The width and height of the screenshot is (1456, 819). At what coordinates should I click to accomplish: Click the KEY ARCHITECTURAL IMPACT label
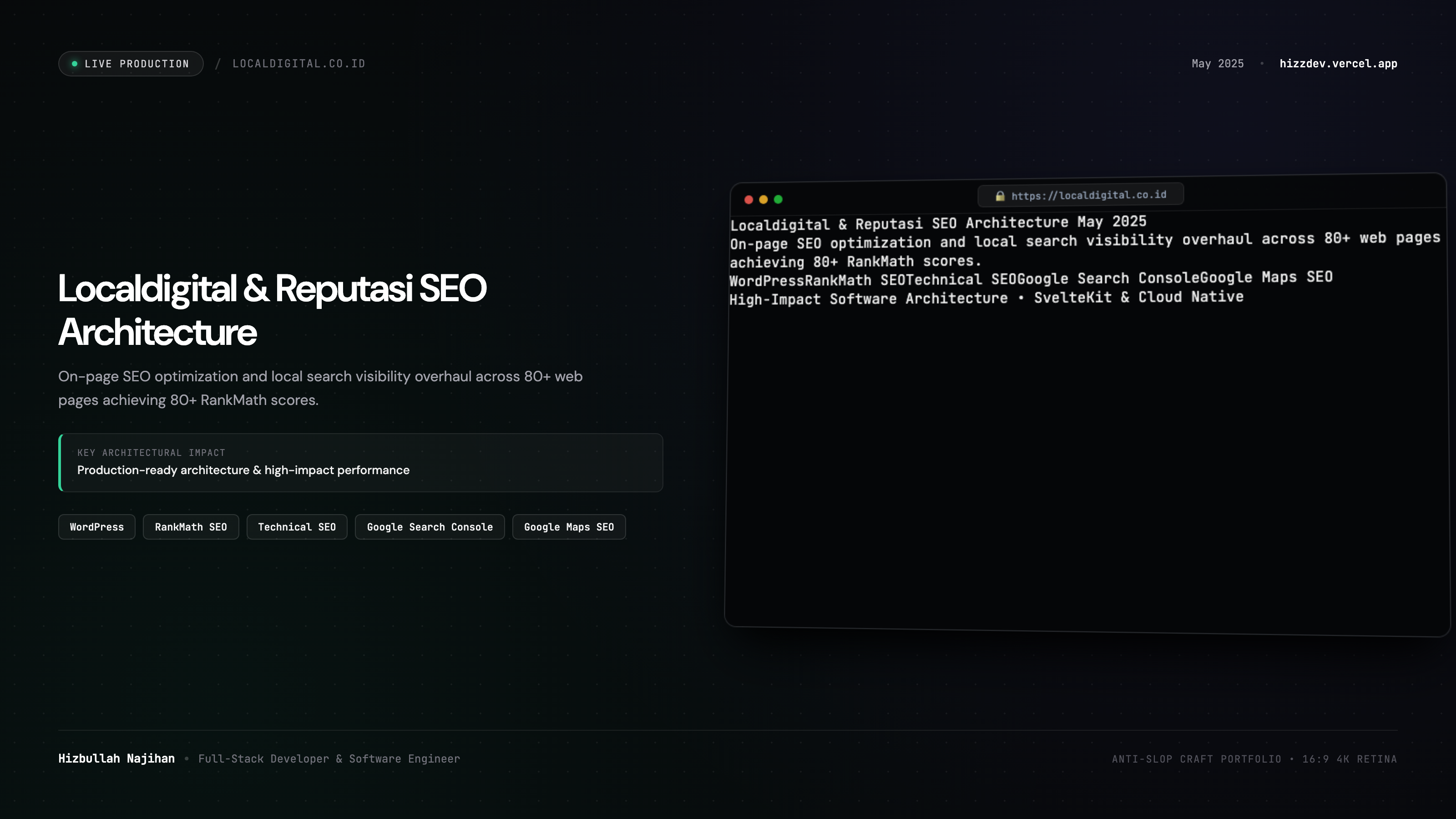click(x=152, y=453)
